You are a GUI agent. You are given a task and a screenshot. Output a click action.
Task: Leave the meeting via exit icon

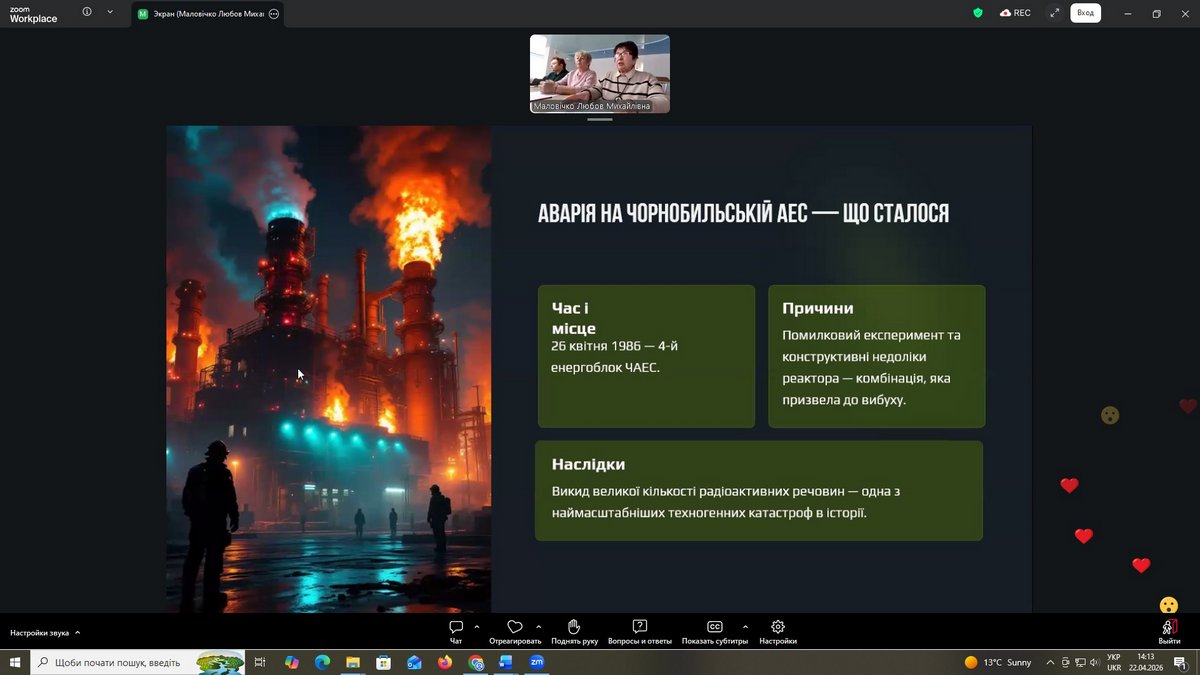tap(1169, 628)
